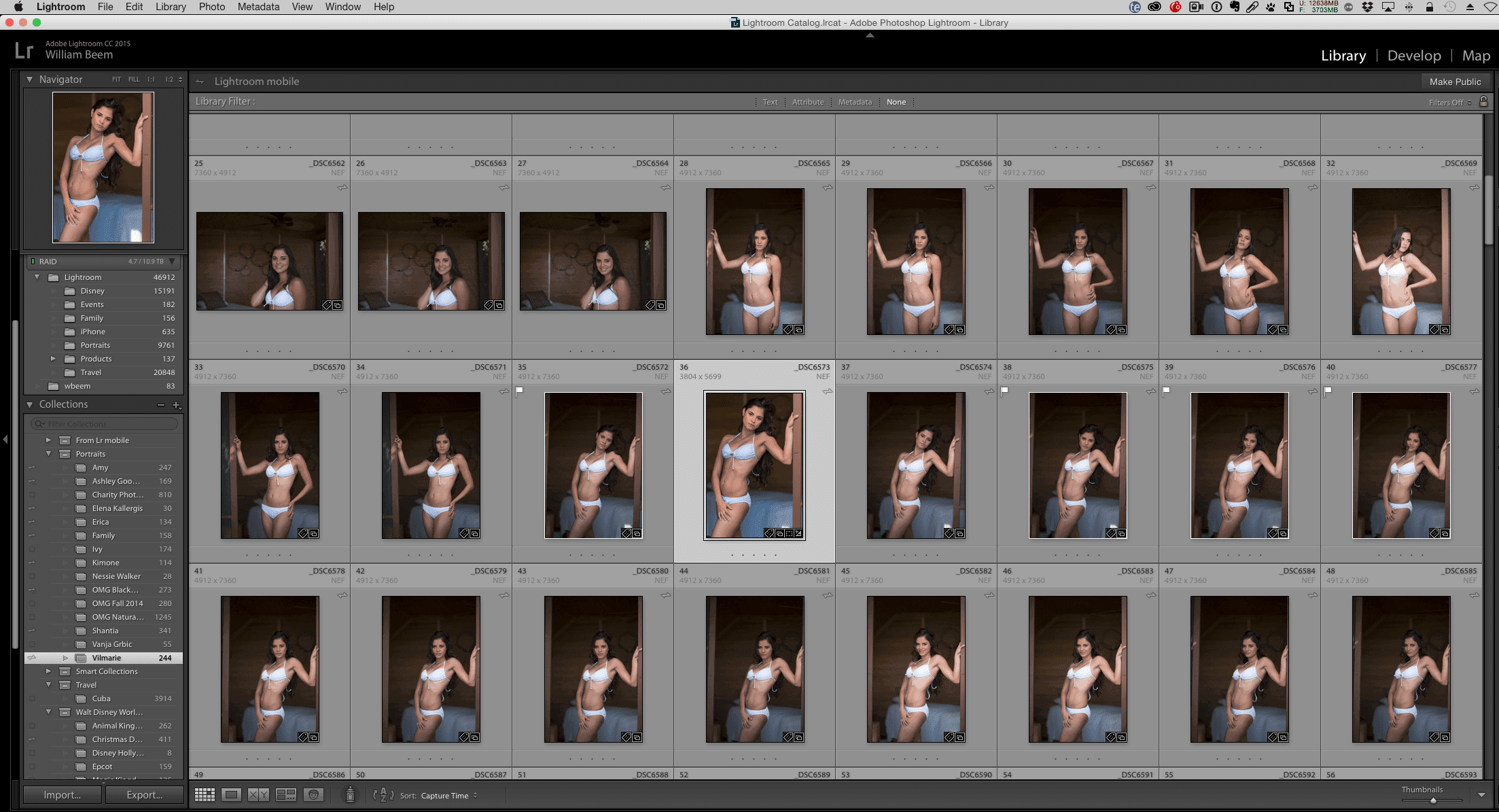Open the Survey view
The height and width of the screenshot is (812, 1499).
point(286,794)
